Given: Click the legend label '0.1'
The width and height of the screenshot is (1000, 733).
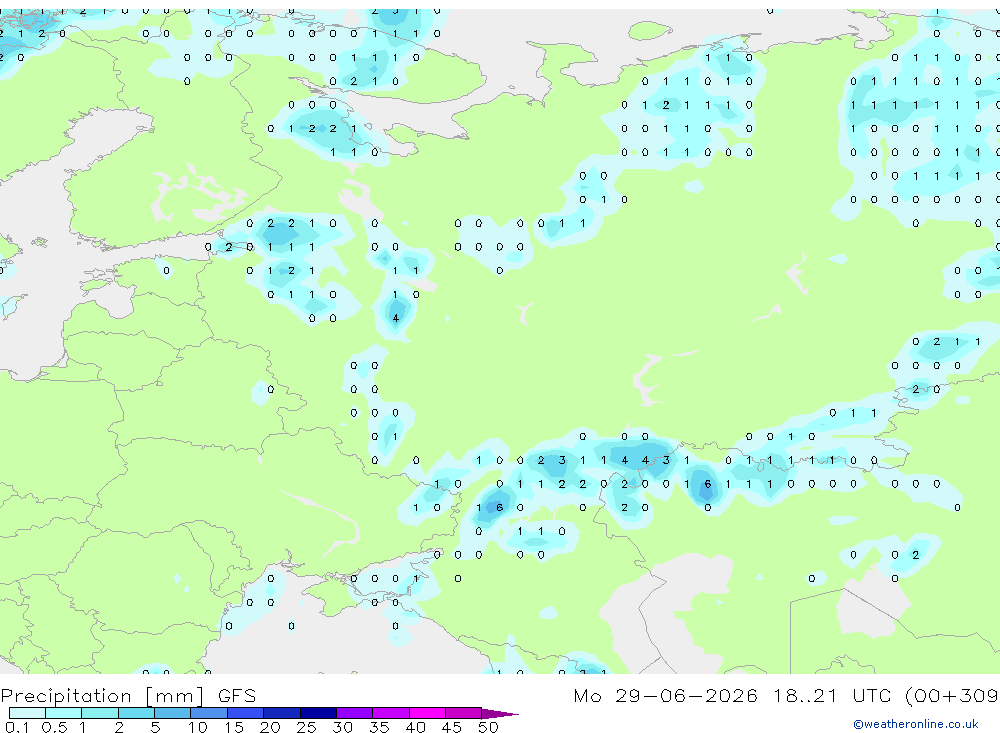Looking at the screenshot, I should pyautogui.click(x=17, y=727).
